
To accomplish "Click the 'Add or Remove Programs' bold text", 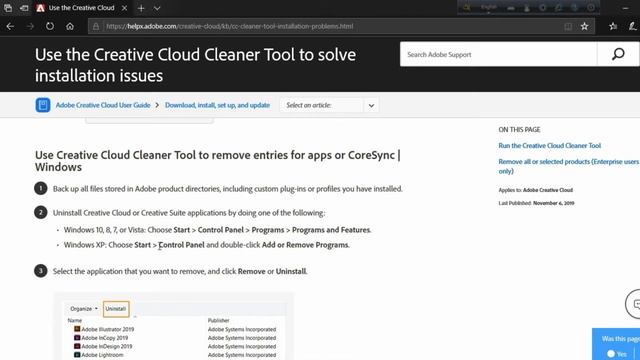I will [x=305, y=245].
